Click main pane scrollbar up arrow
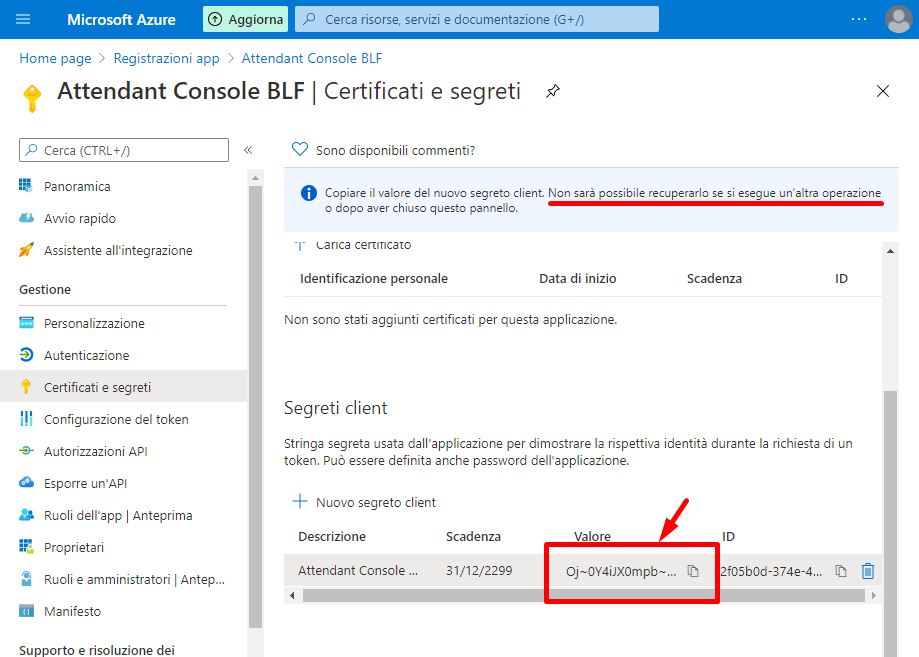The height and width of the screenshot is (657, 919). coord(890,251)
